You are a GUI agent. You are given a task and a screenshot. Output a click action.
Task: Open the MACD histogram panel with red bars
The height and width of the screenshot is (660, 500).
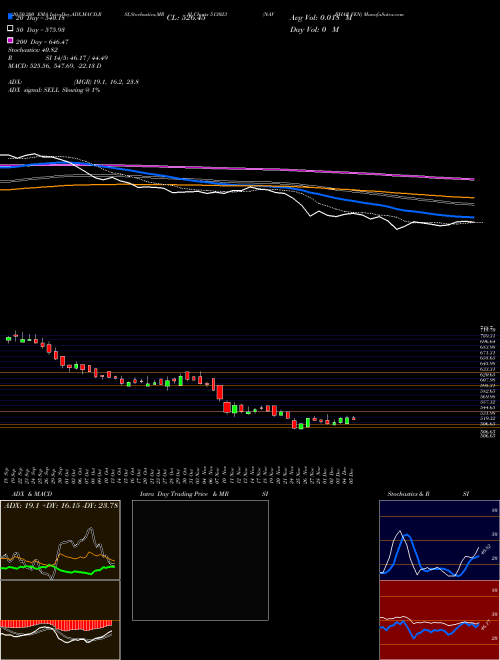(x=60, y=620)
